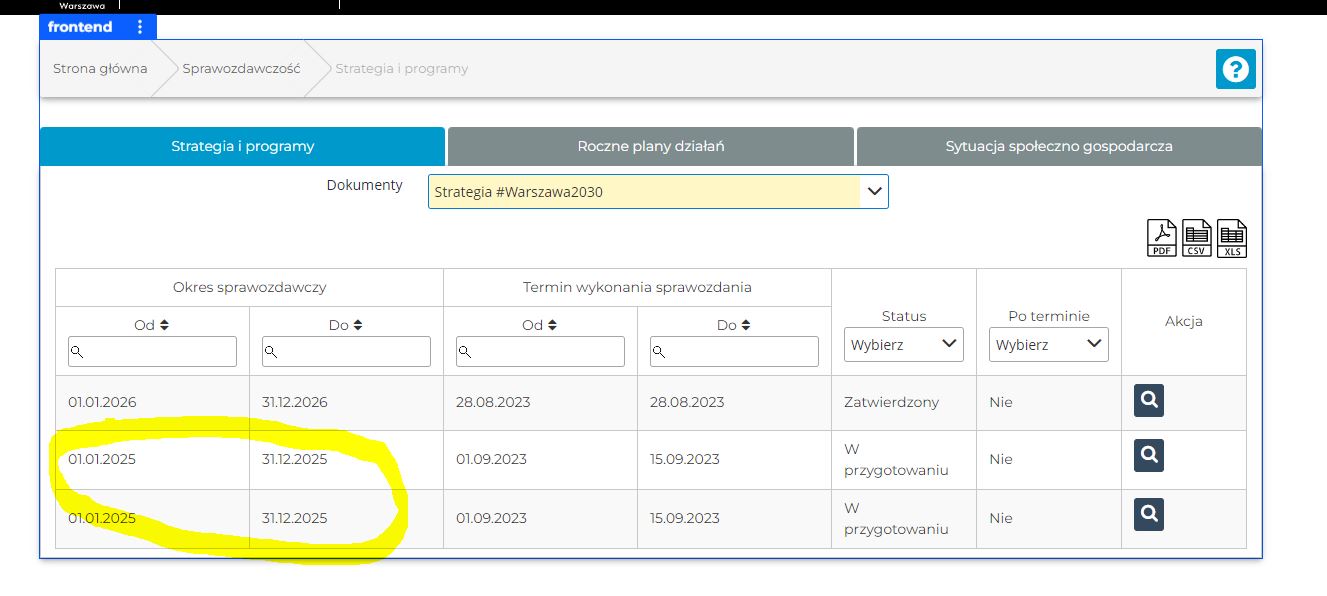Open the frontend three-dot menu
The width and height of the screenshot is (1327, 596).
[x=140, y=27]
